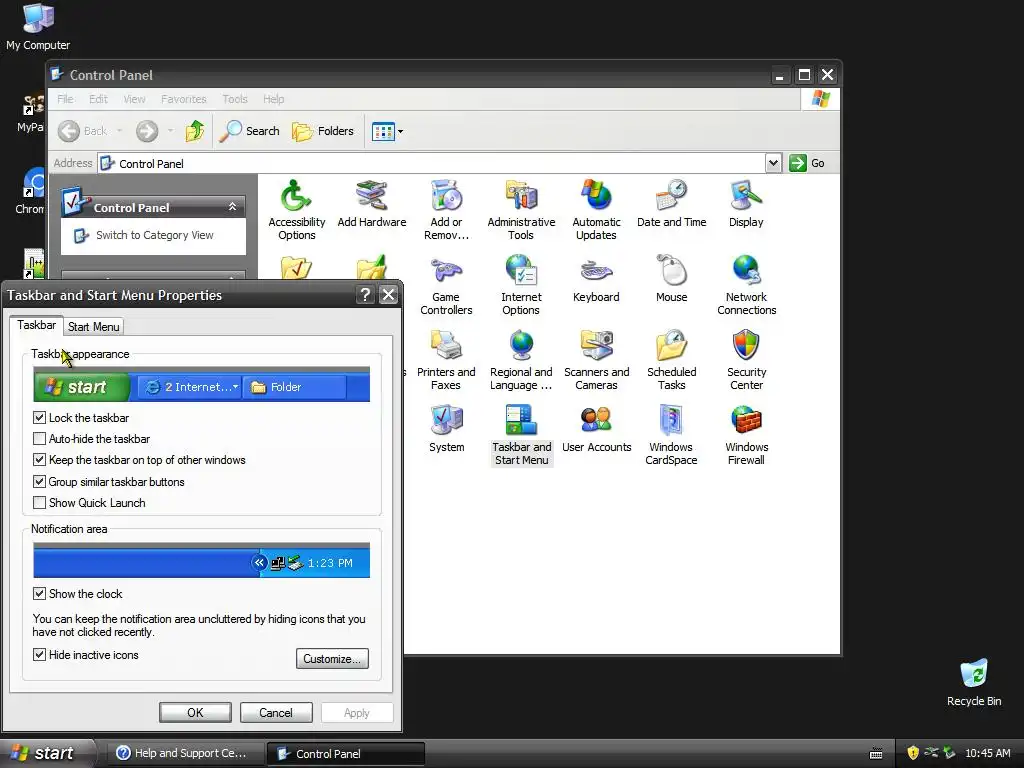Click OK in Taskbar properties dialog
1024x768 pixels.
click(195, 713)
